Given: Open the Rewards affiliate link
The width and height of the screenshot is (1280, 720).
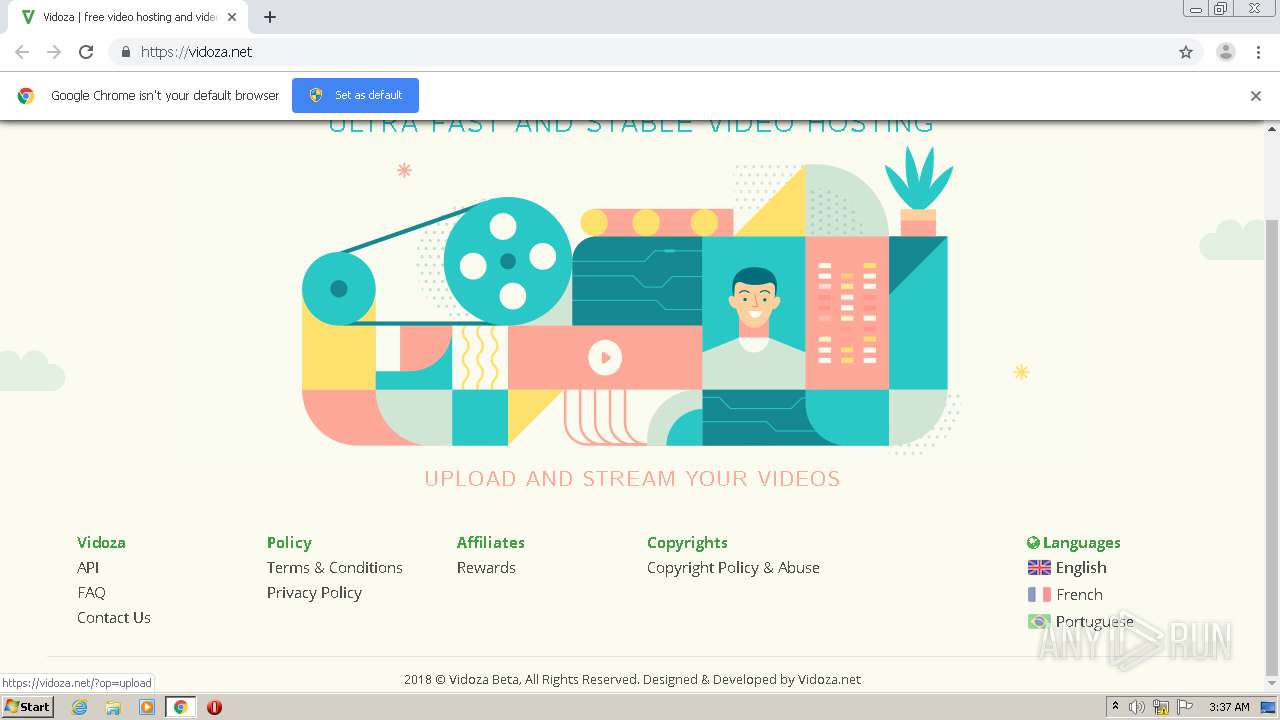Looking at the screenshot, I should [486, 567].
